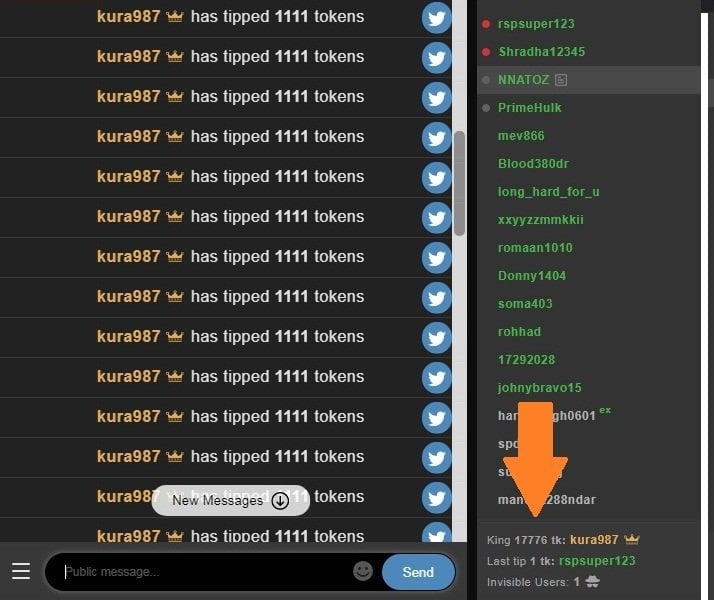
Task: Click Last tip user rspsuper123 link
Action: [597, 561]
